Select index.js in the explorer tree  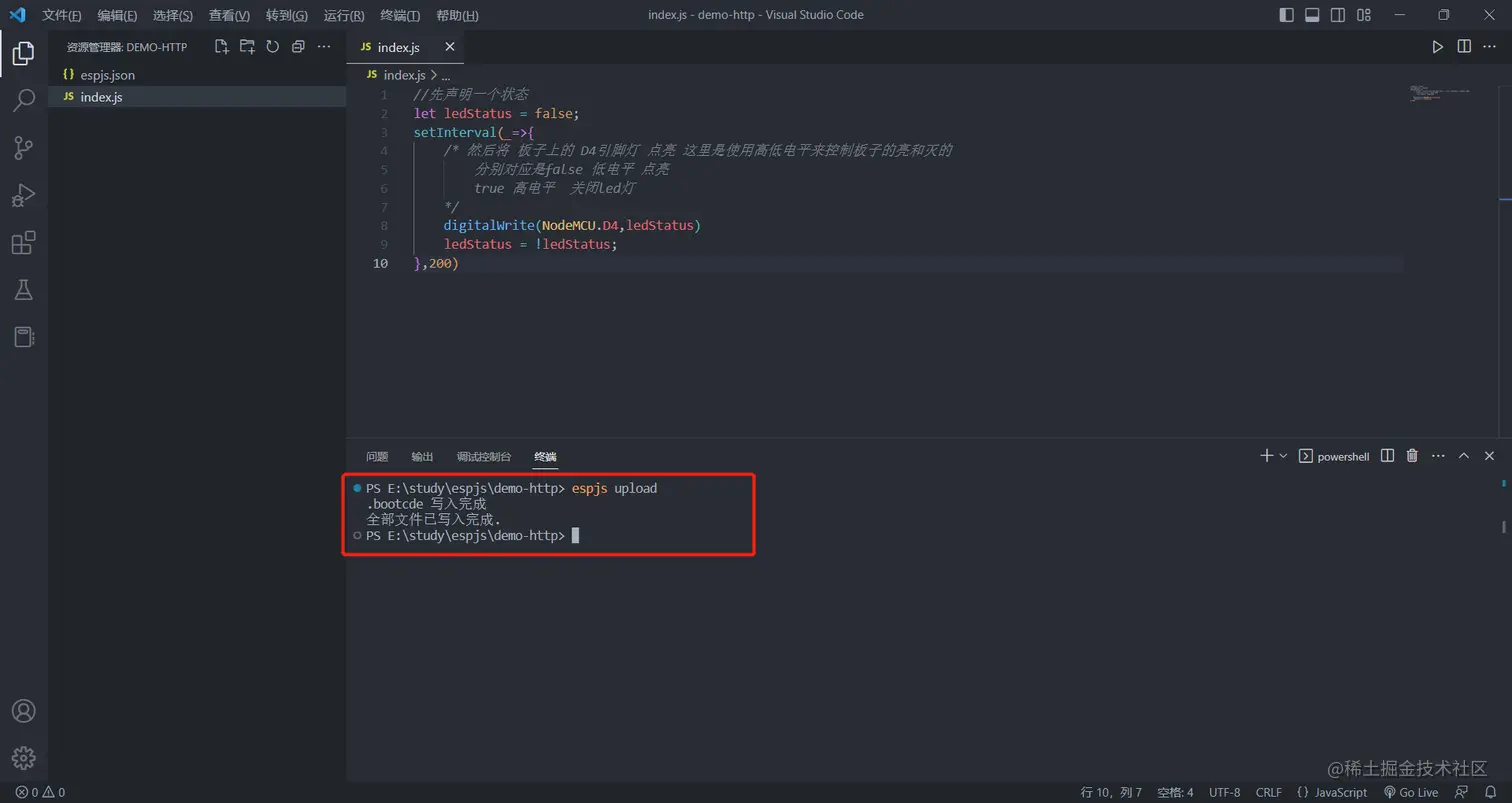pyautogui.click(x=197, y=97)
